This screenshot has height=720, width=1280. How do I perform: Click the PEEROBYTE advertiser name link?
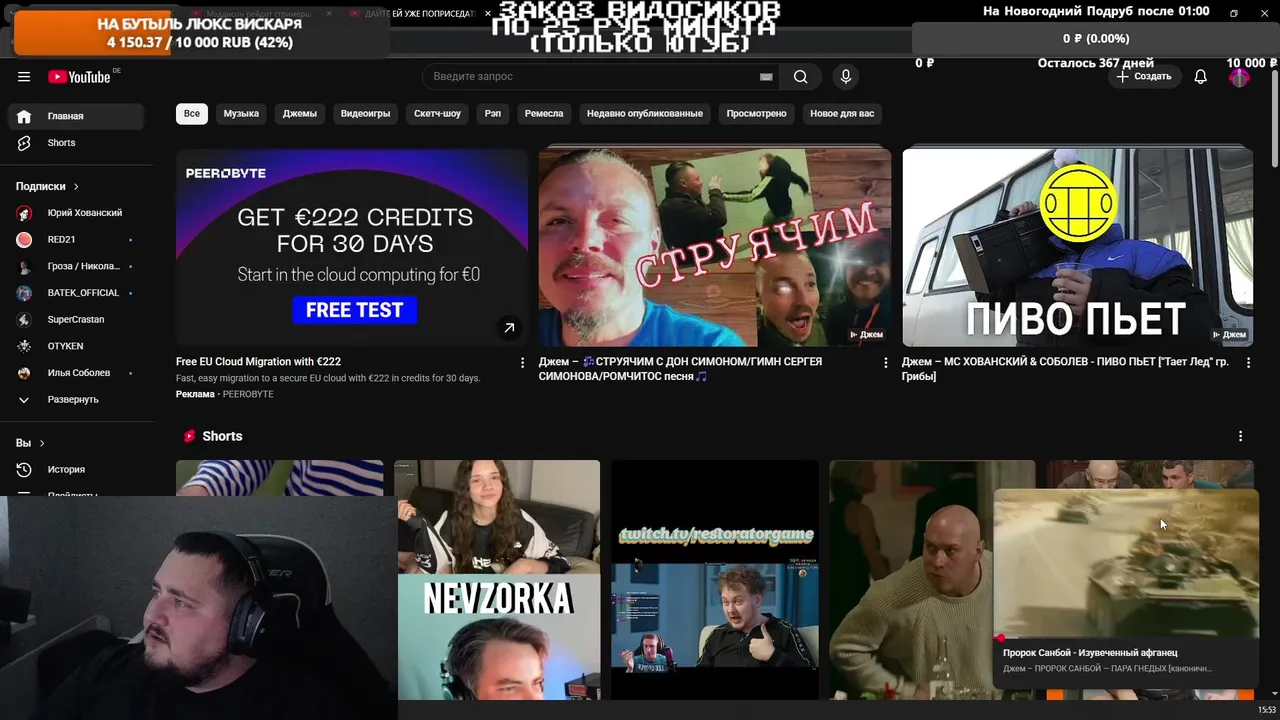tap(248, 394)
